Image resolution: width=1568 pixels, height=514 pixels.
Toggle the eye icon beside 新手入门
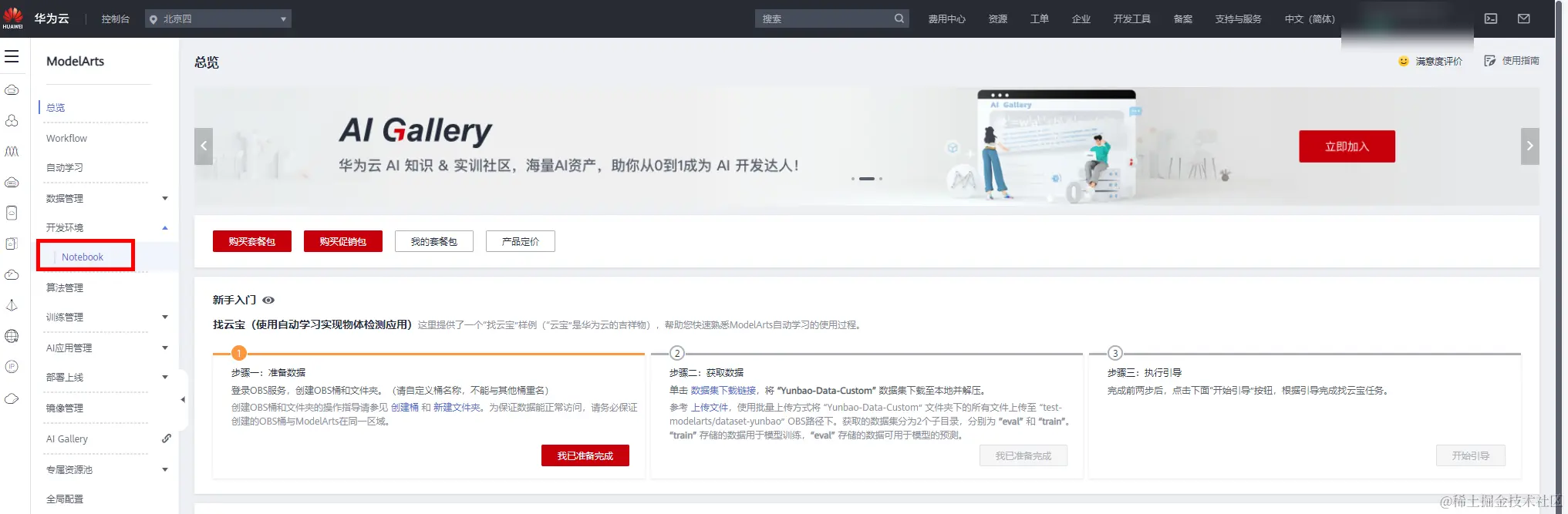click(x=268, y=301)
